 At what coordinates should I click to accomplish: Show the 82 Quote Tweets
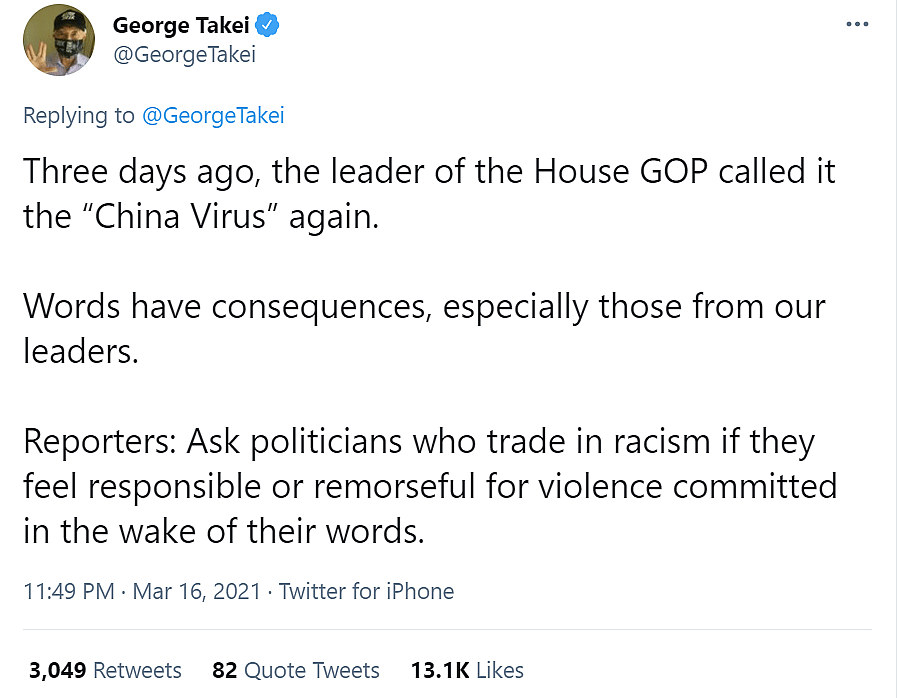(296, 669)
